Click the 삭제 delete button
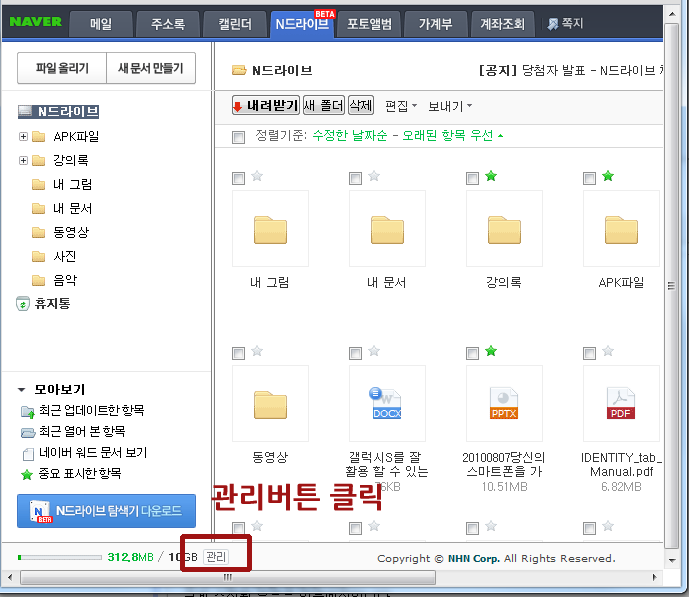The image size is (689, 597). coord(361,105)
